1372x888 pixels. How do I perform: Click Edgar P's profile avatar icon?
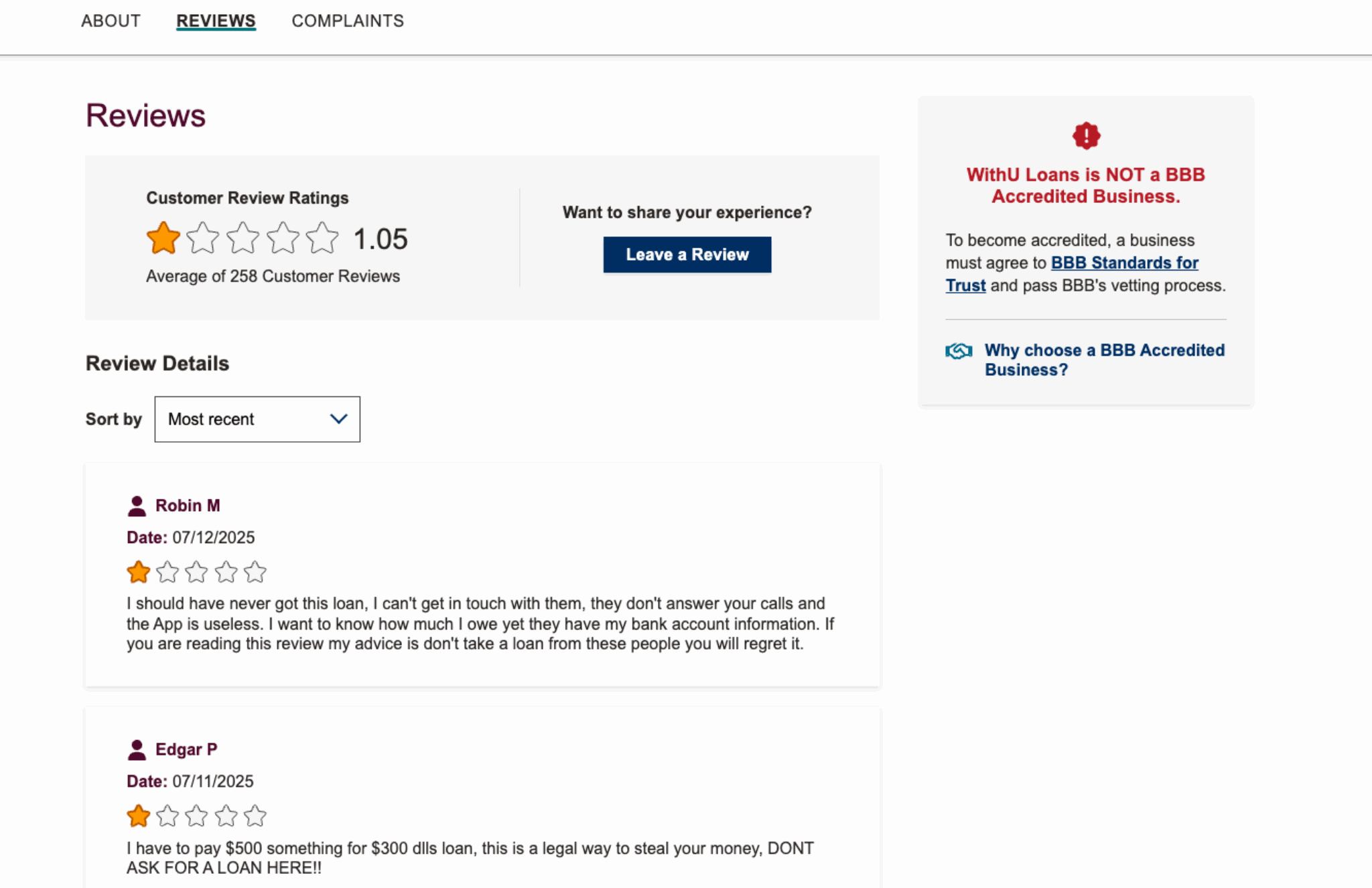(136, 749)
